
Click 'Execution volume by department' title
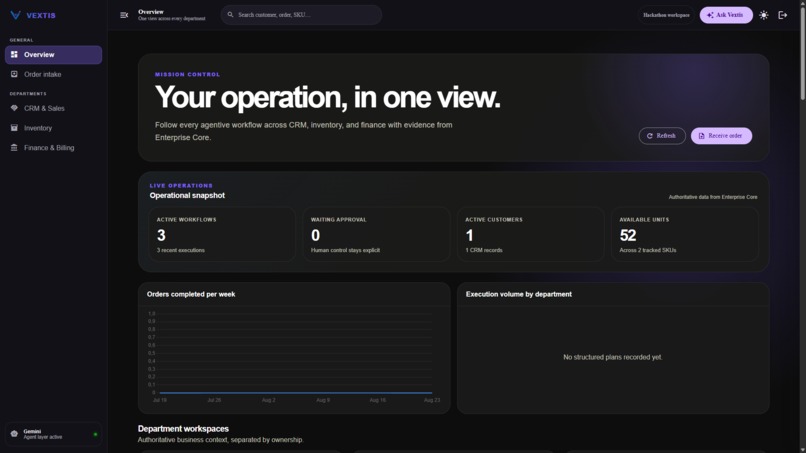(x=519, y=294)
